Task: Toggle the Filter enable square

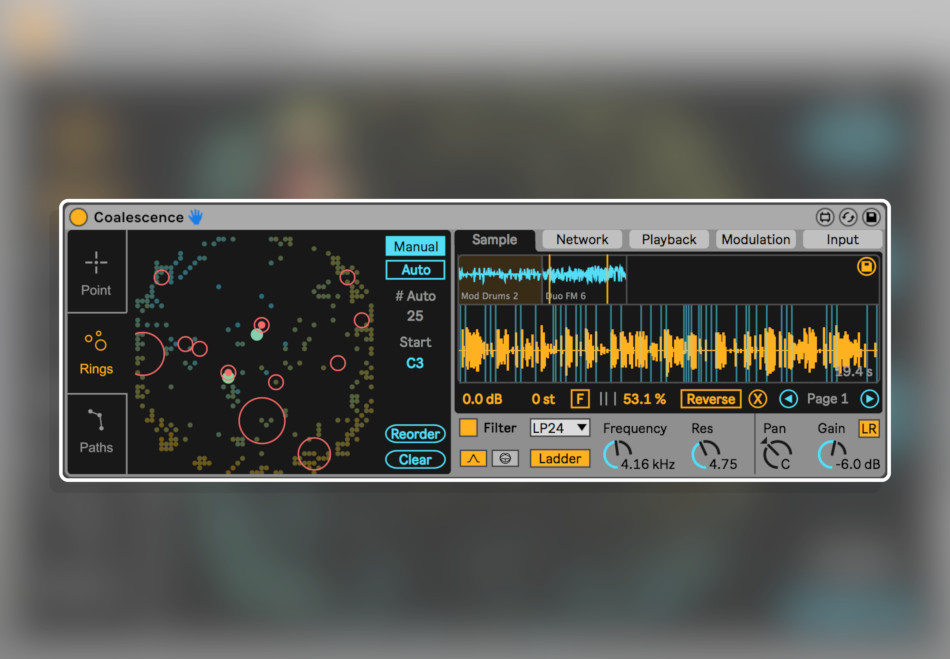Action: 468,428
